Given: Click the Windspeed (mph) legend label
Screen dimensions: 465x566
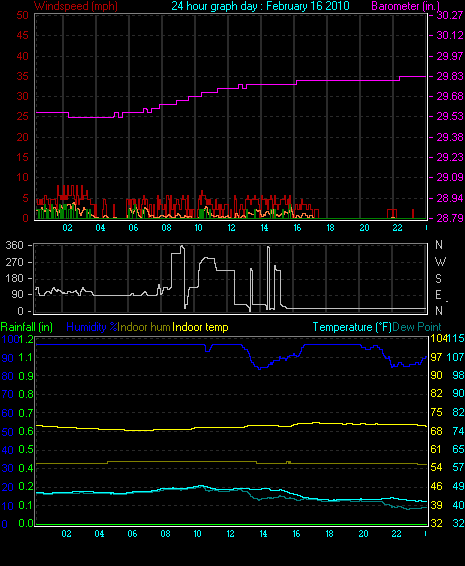Looking at the screenshot, I should tap(76, 6).
